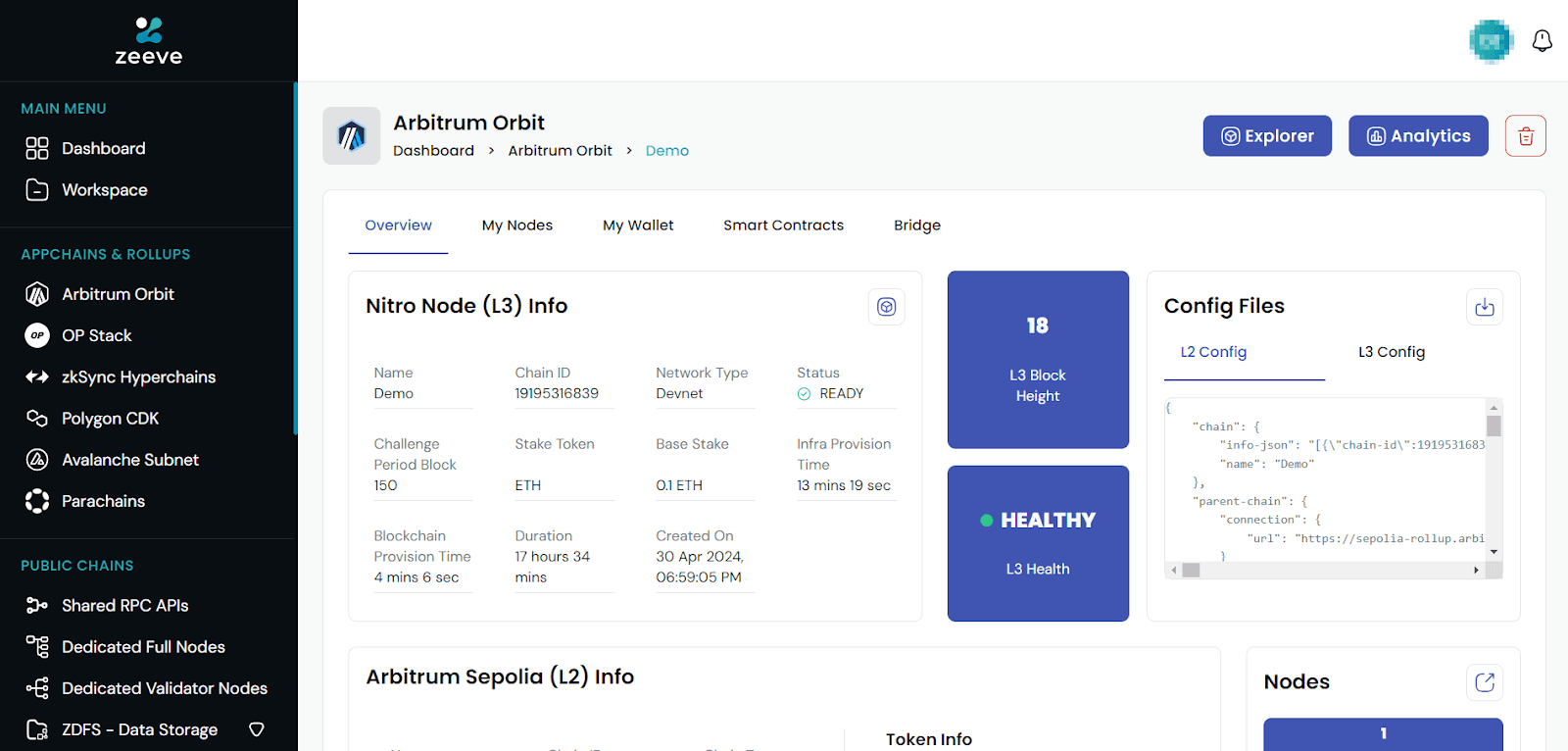The width and height of the screenshot is (1568, 751).
Task: Click the green READY status check icon
Action: tap(805, 394)
